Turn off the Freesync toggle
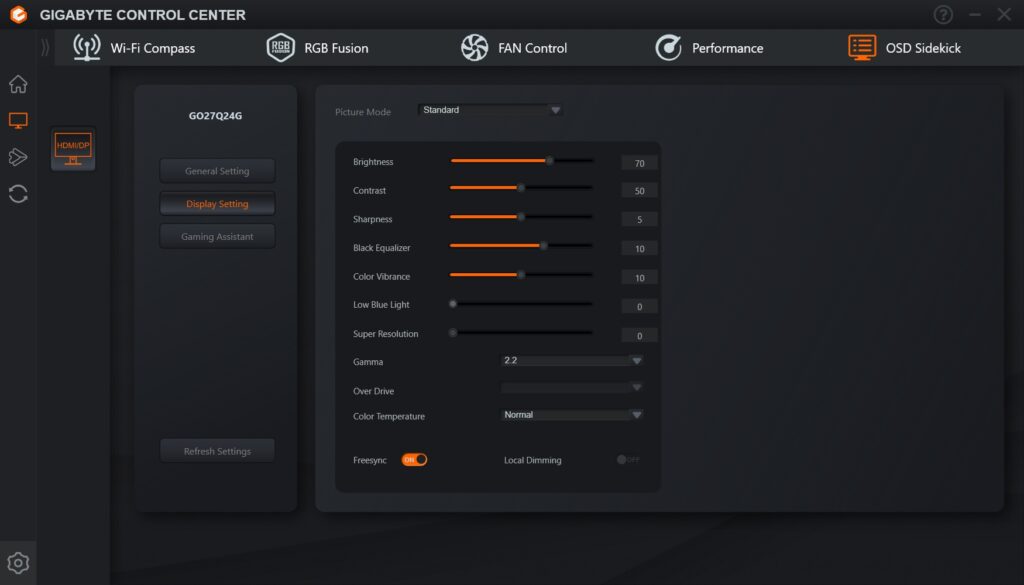 pyautogui.click(x=414, y=460)
